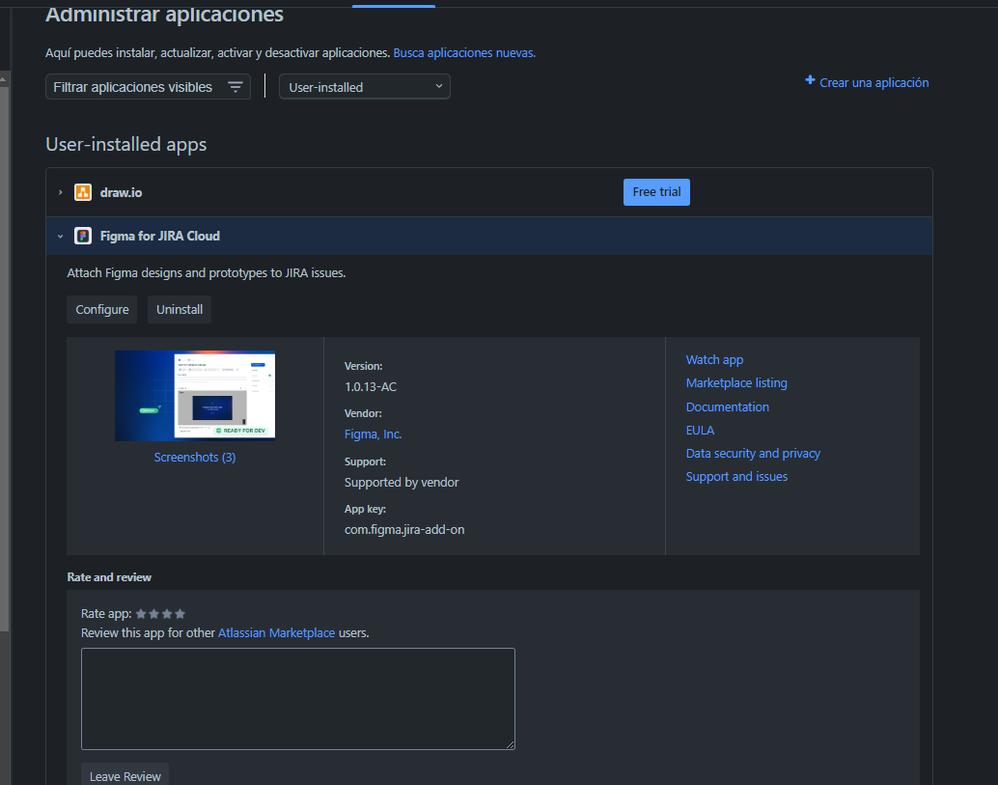The width and height of the screenshot is (998, 785).
Task: Expand the draw.io app row
Action: (x=60, y=192)
